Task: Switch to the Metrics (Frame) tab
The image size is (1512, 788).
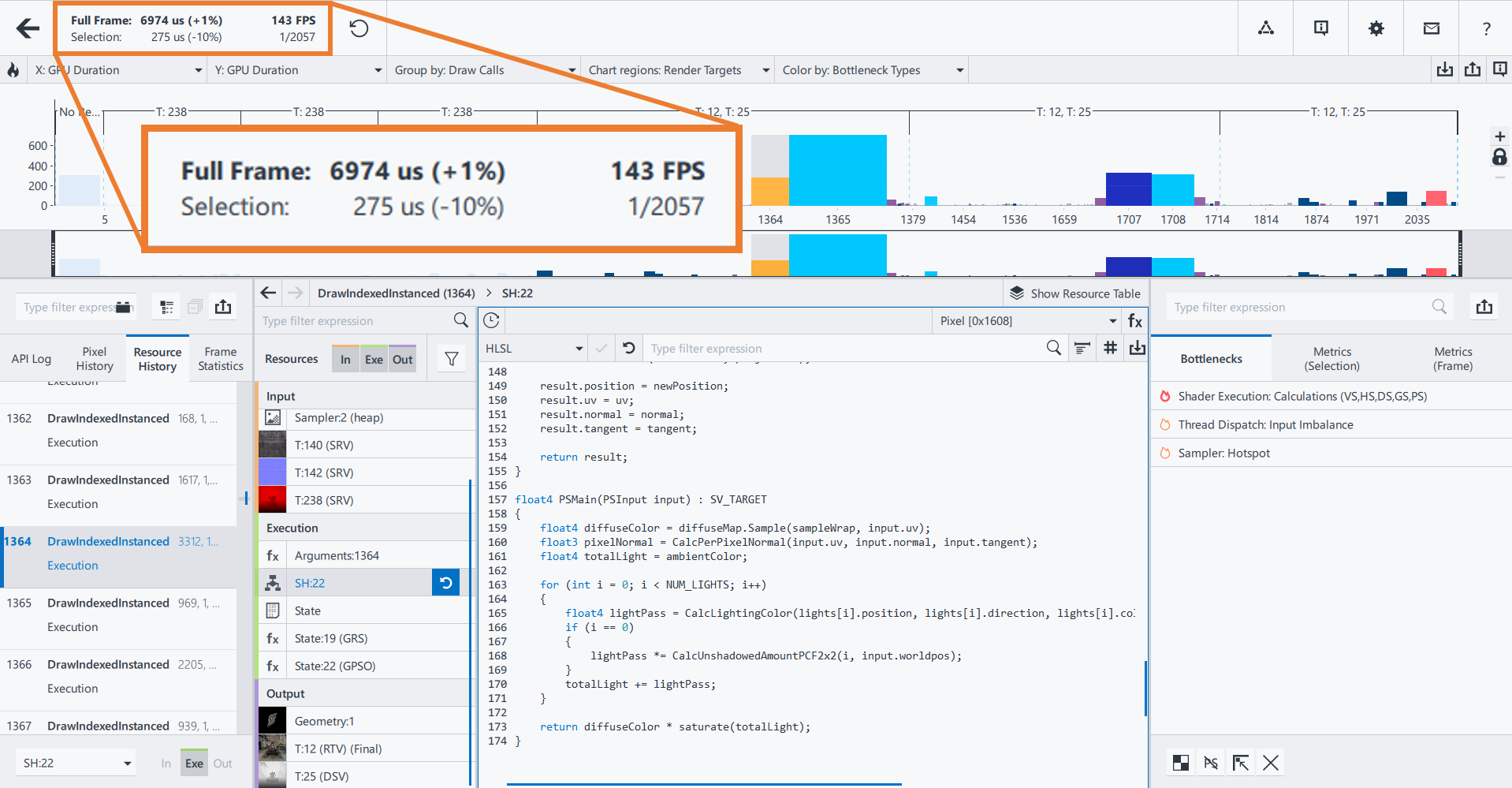Action: tap(1452, 359)
